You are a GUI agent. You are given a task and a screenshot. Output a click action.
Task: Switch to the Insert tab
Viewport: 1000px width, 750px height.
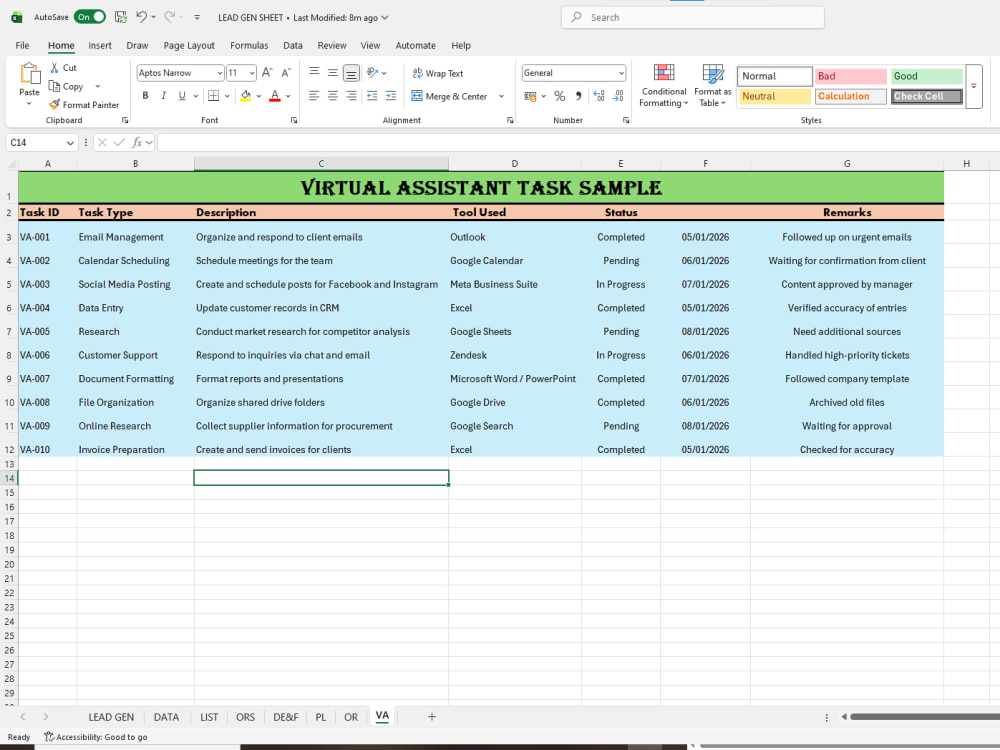99,45
